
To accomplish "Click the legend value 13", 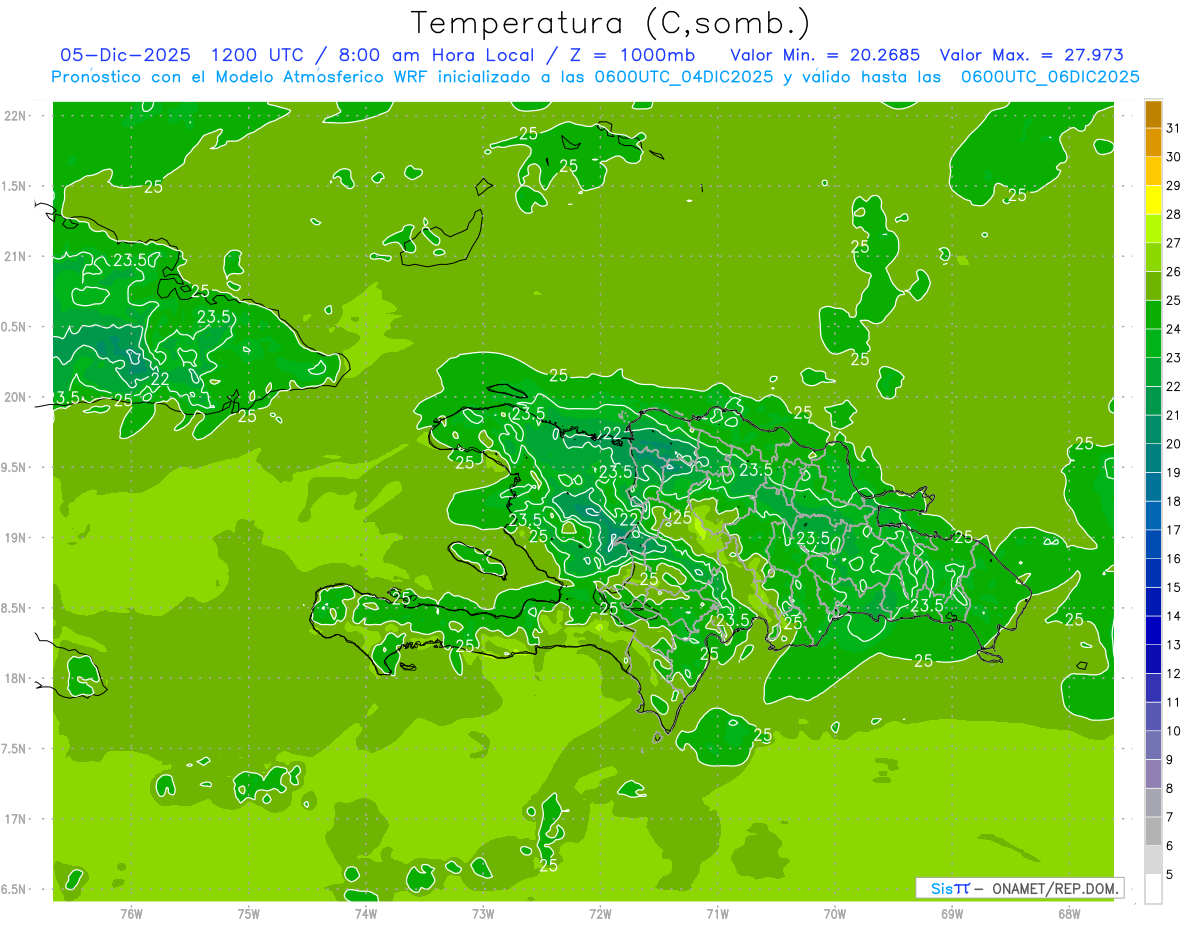I will point(1174,645).
